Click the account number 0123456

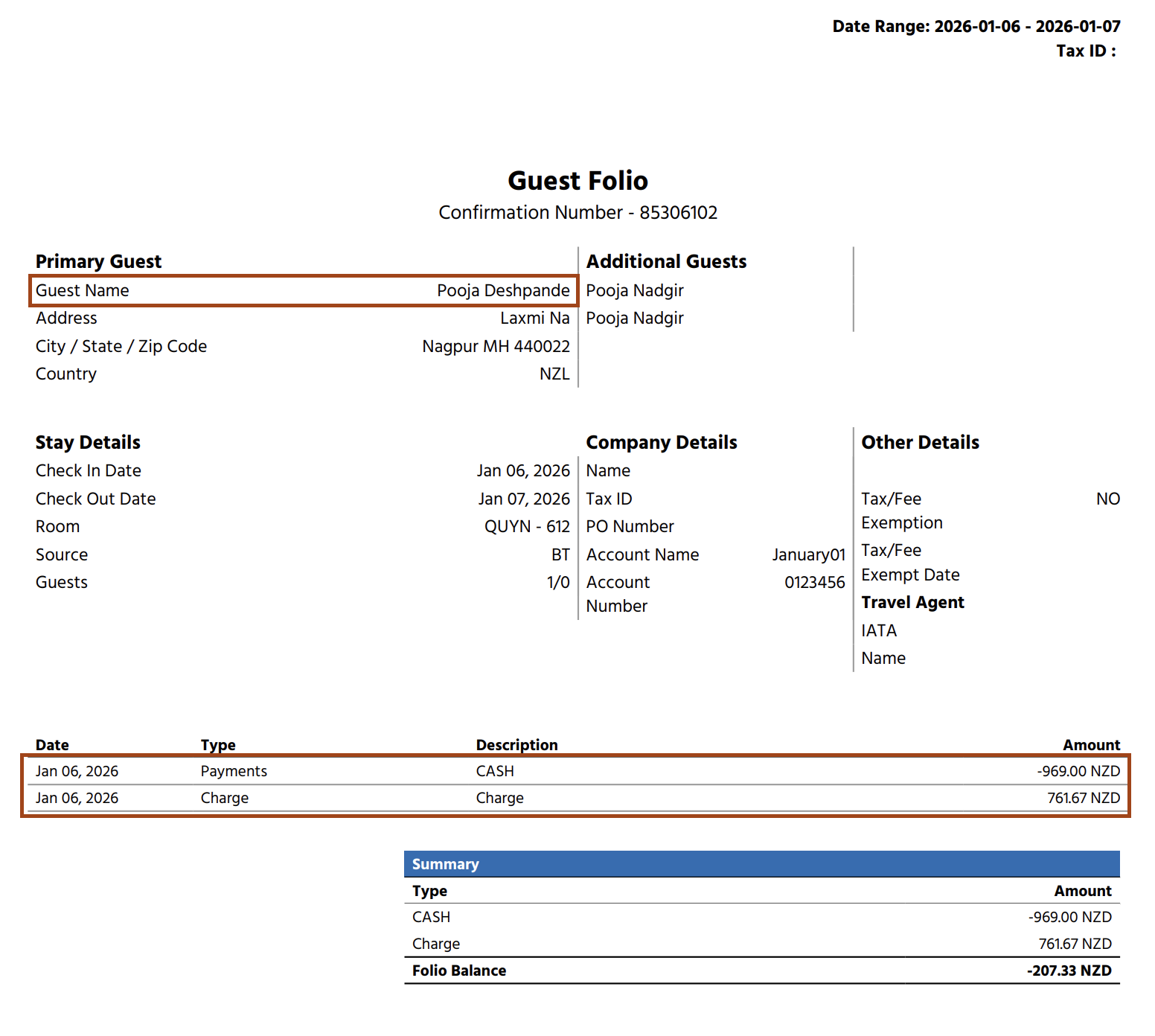pyautogui.click(x=814, y=582)
